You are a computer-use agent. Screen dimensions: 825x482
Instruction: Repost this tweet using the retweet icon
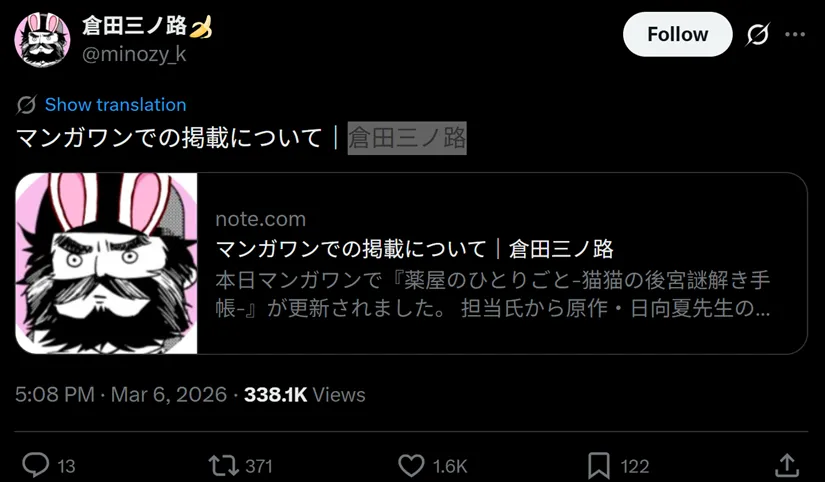click(224, 466)
